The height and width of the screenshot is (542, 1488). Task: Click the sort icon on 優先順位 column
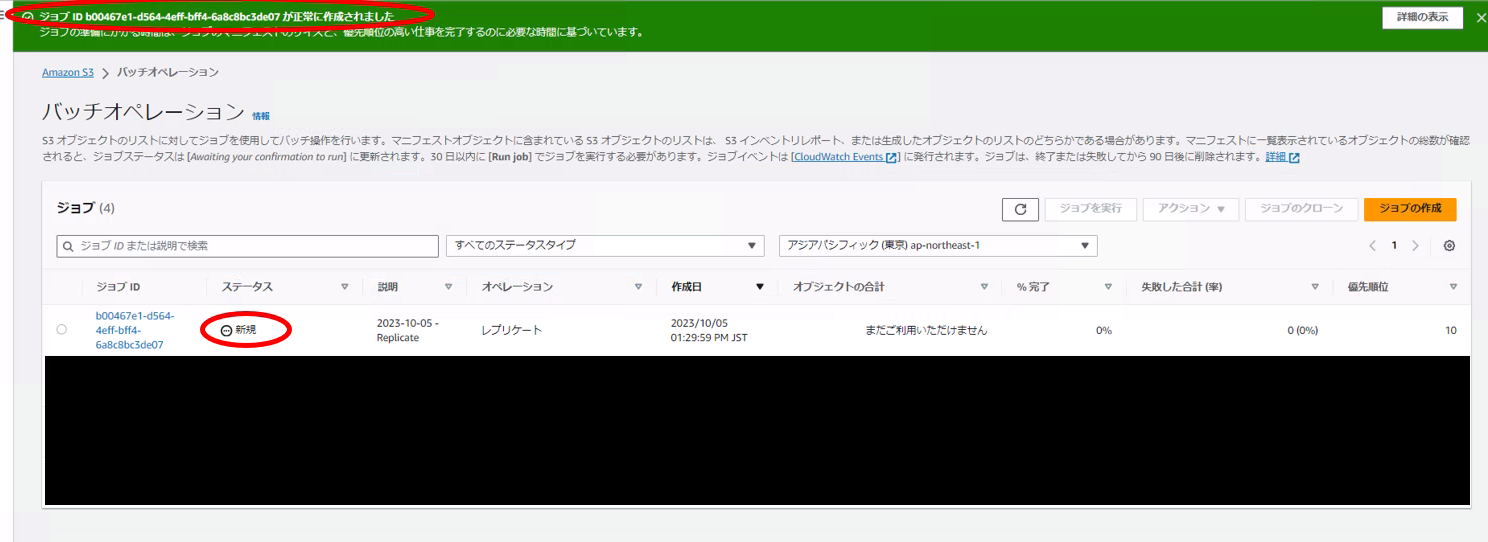pyautogui.click(x=1453, y=287)
